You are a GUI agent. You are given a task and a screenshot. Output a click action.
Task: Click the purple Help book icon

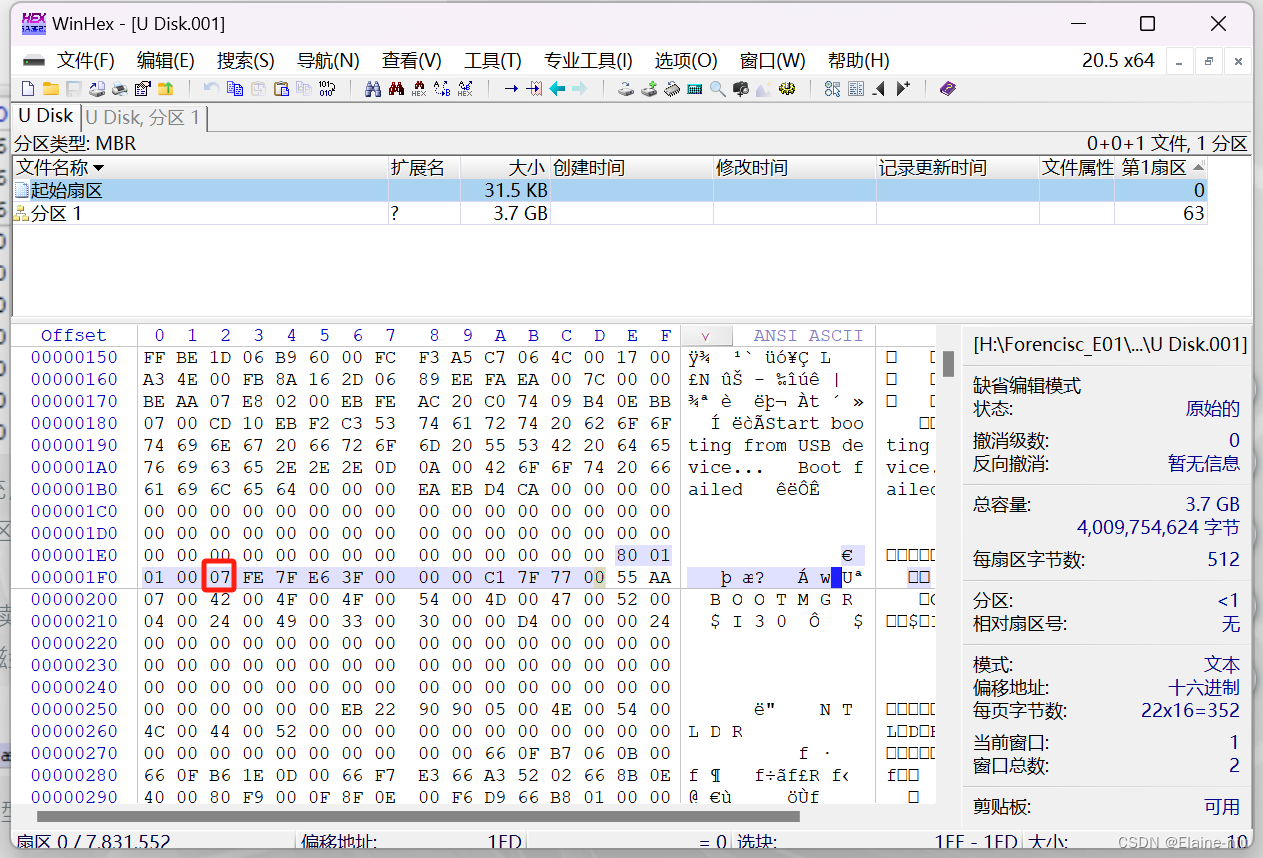tap(948, 89)
